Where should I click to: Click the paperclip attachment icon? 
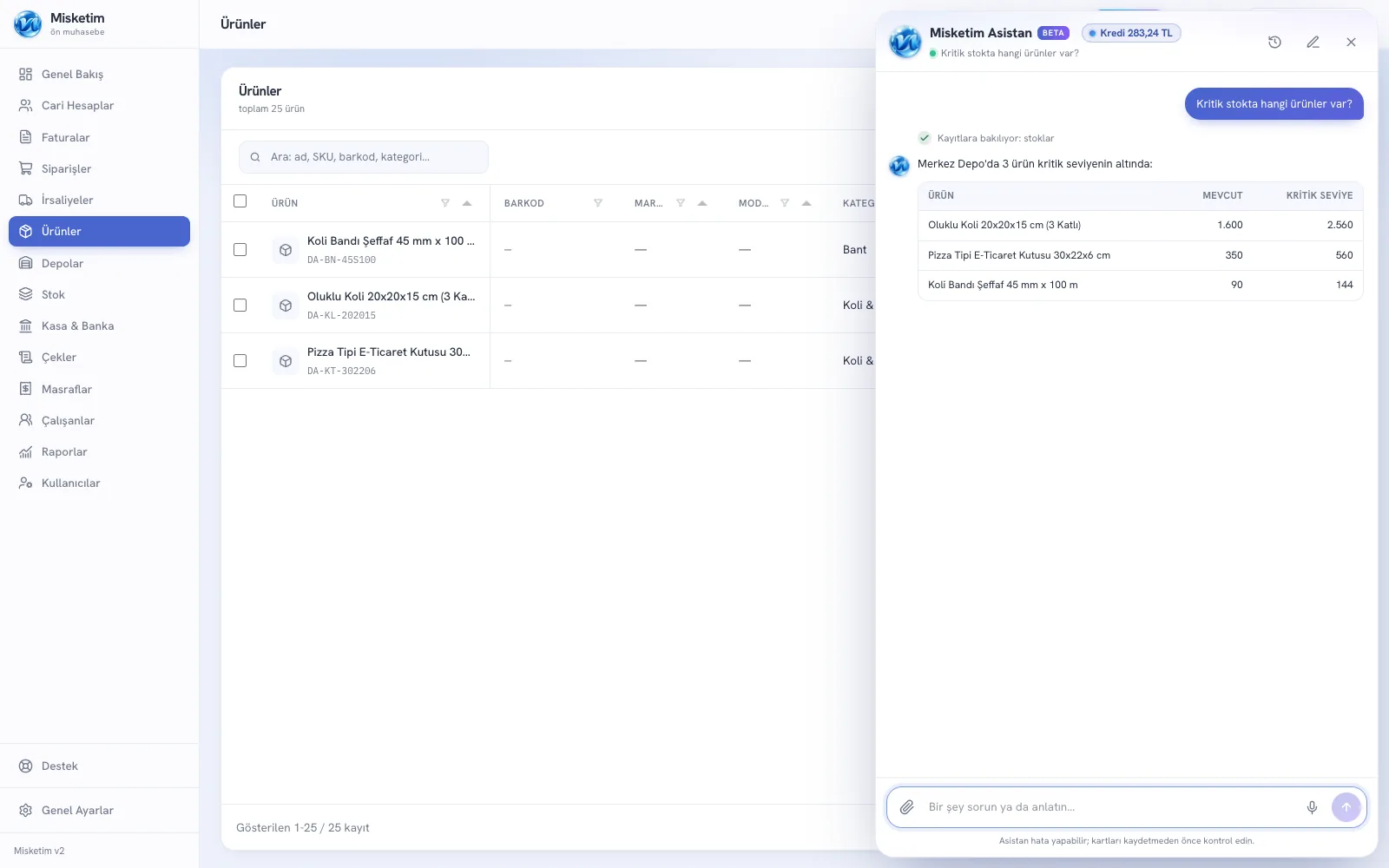click(906, 807)
